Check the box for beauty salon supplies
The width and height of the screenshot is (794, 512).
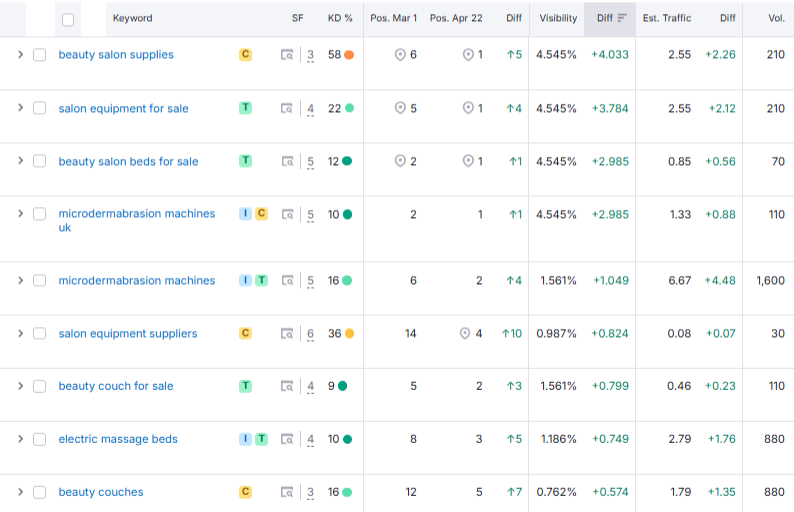[x=39, y=55]
